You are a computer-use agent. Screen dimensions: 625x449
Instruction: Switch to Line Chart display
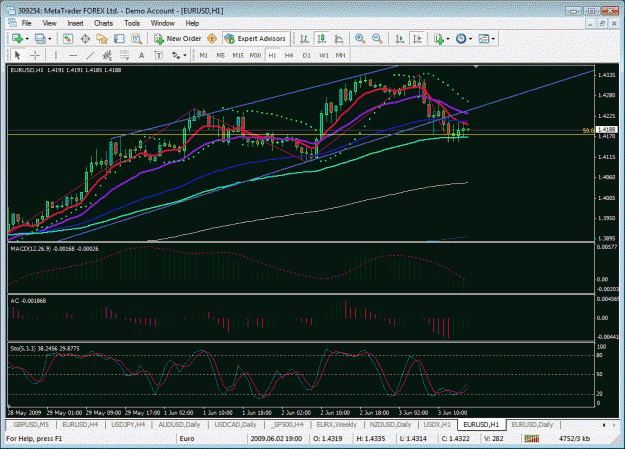[339, 39]
